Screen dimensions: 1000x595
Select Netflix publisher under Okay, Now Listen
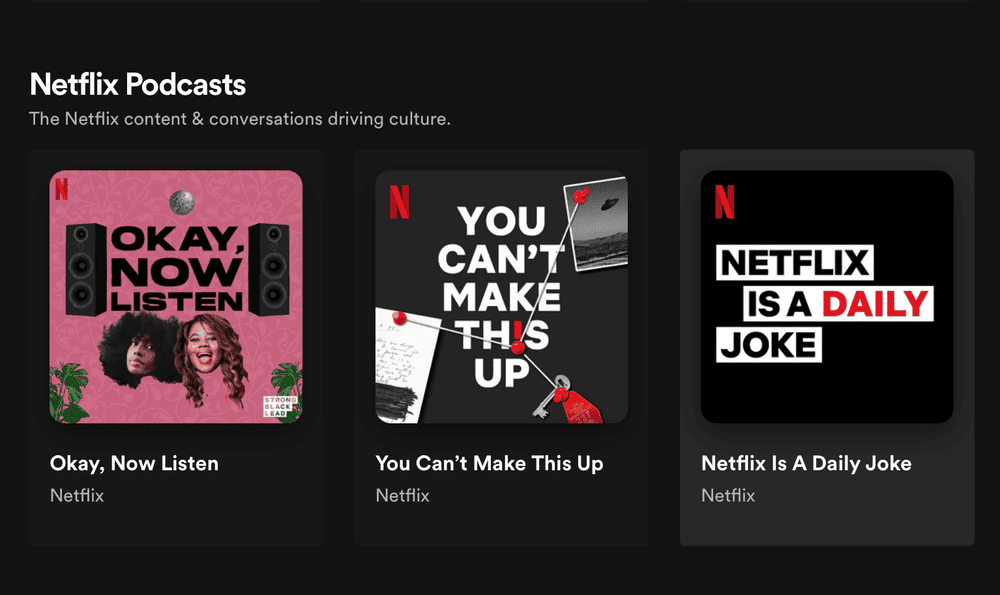click(77, 496)
